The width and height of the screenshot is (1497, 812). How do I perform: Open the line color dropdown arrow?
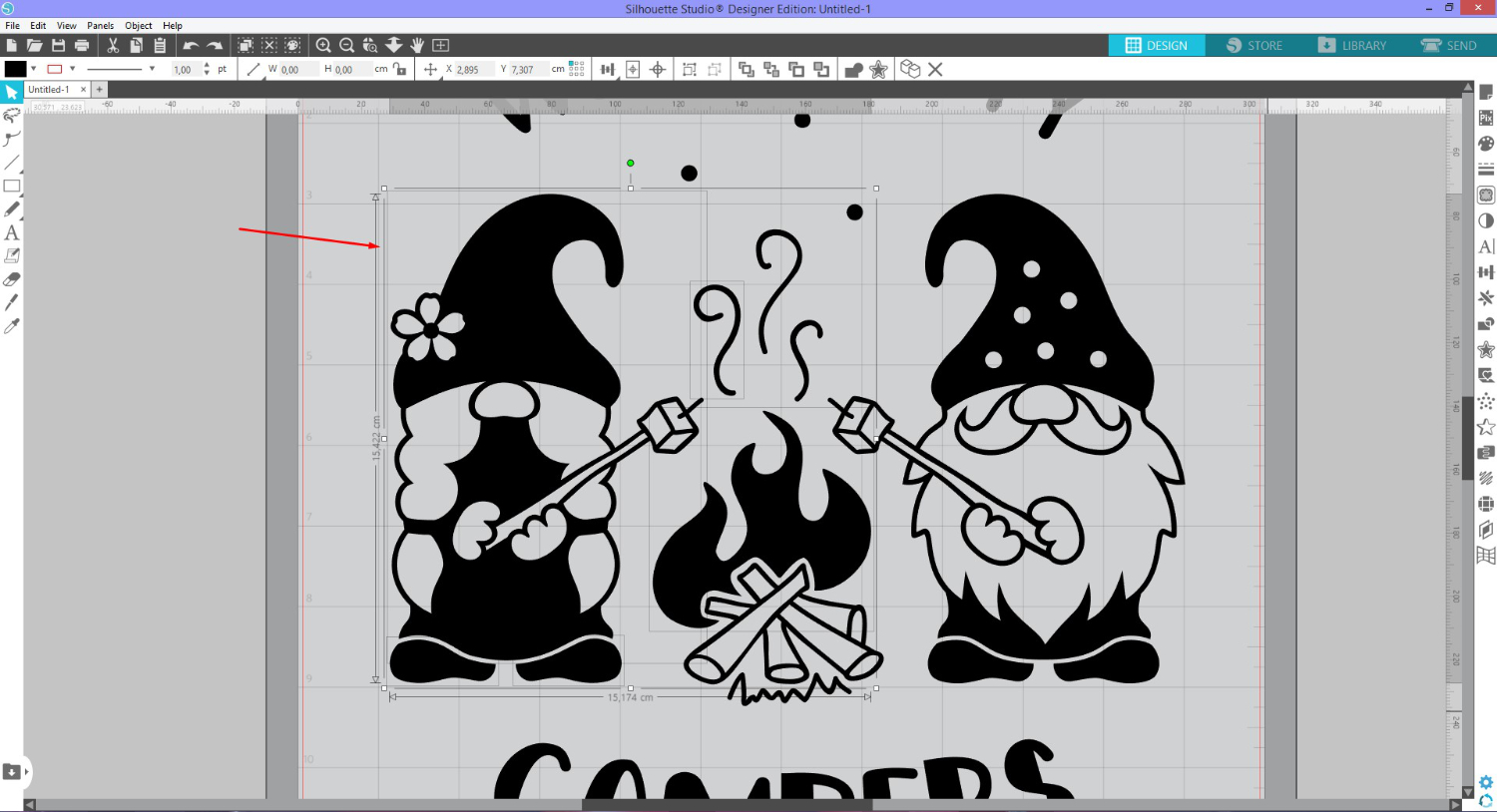(x=73, y=69)
